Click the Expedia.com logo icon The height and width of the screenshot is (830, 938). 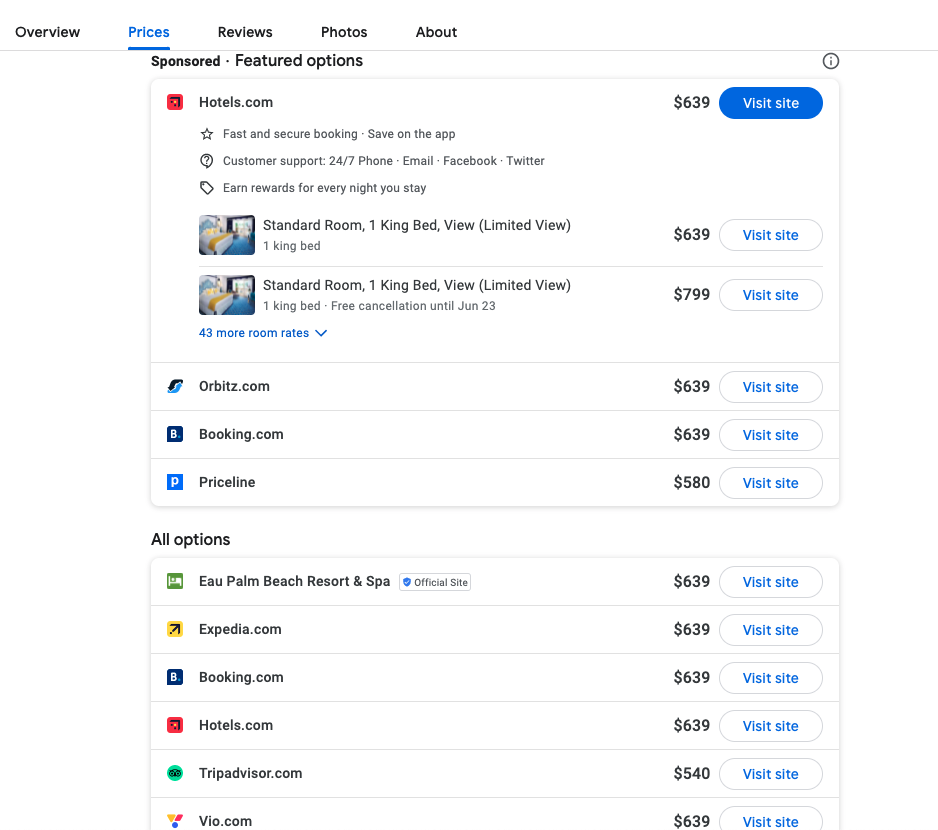pyautogui.click(x=175, y=629)
